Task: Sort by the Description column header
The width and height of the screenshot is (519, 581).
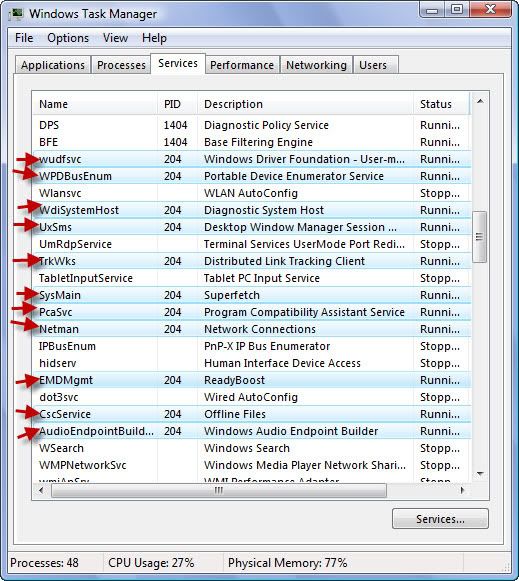Action: [x=305, y=104]
